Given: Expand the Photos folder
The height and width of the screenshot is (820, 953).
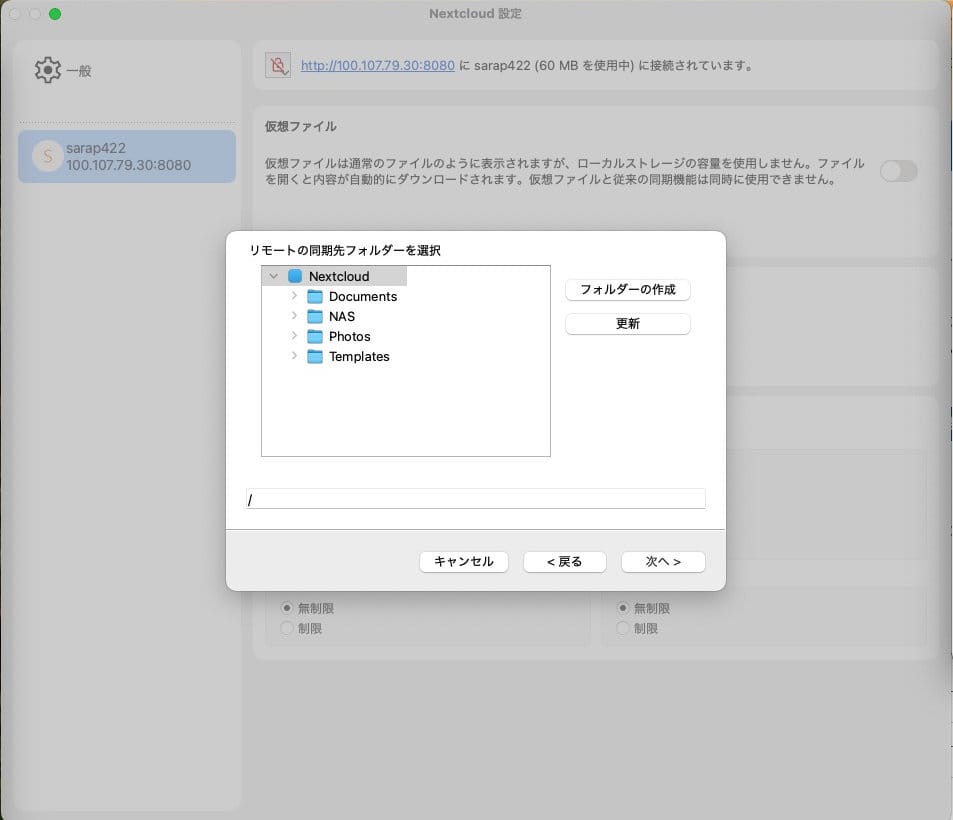Looking at the screenshot, I should (294, 336).
